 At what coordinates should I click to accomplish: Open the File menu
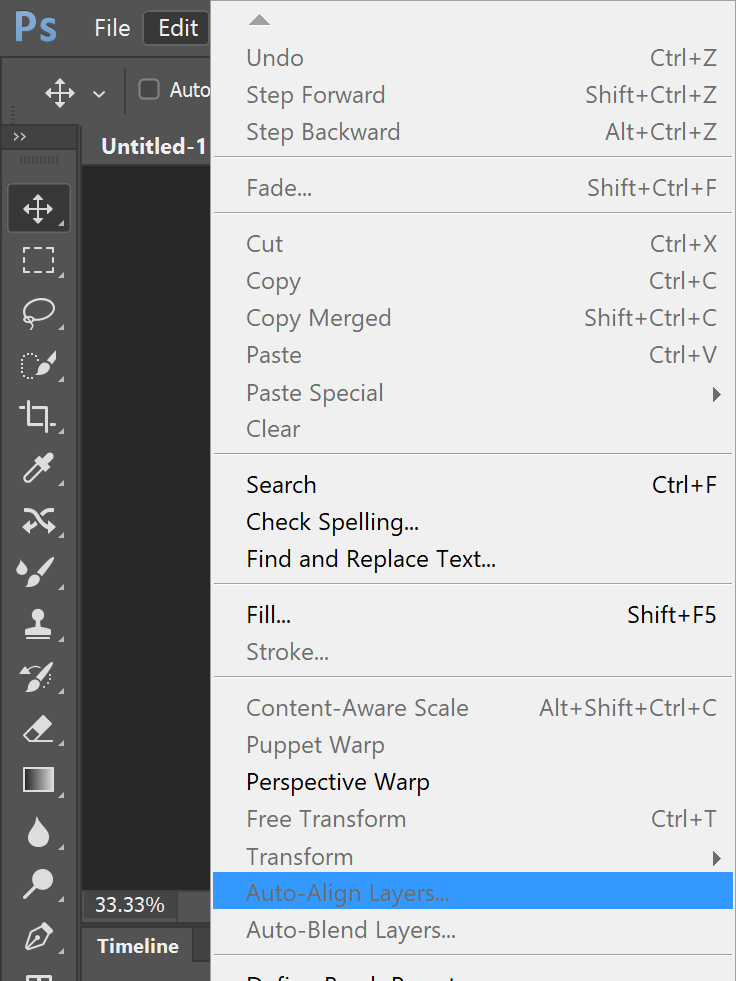click(x=111, y=27)
